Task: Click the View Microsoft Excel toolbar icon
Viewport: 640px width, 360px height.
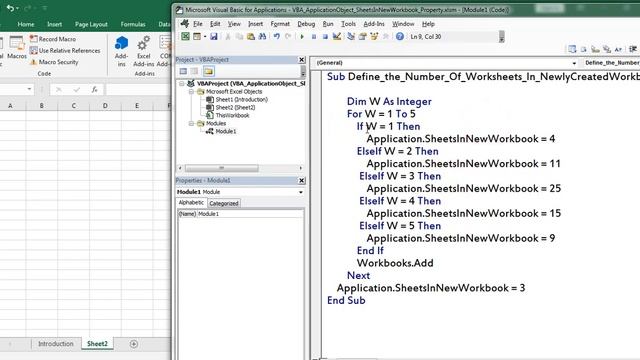Action: [x=185, y=36]
